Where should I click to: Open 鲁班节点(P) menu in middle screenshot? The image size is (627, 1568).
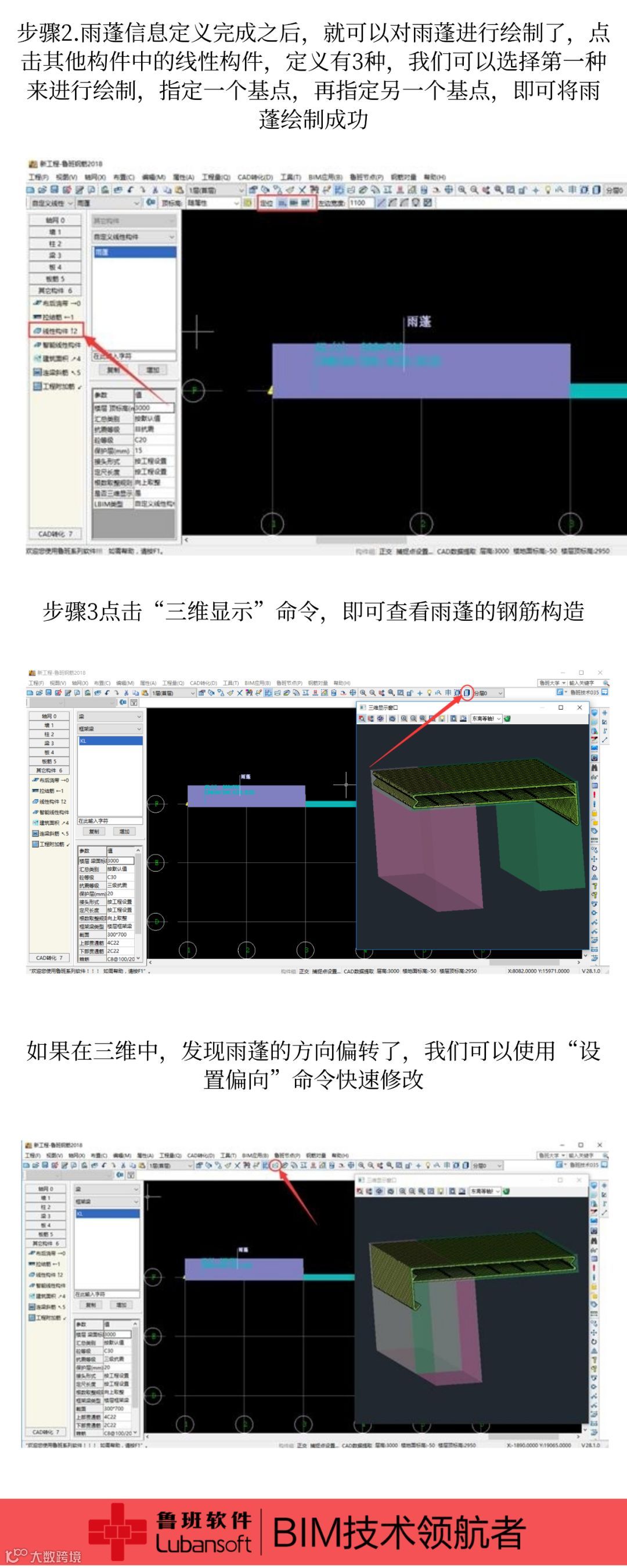(289, 683)
